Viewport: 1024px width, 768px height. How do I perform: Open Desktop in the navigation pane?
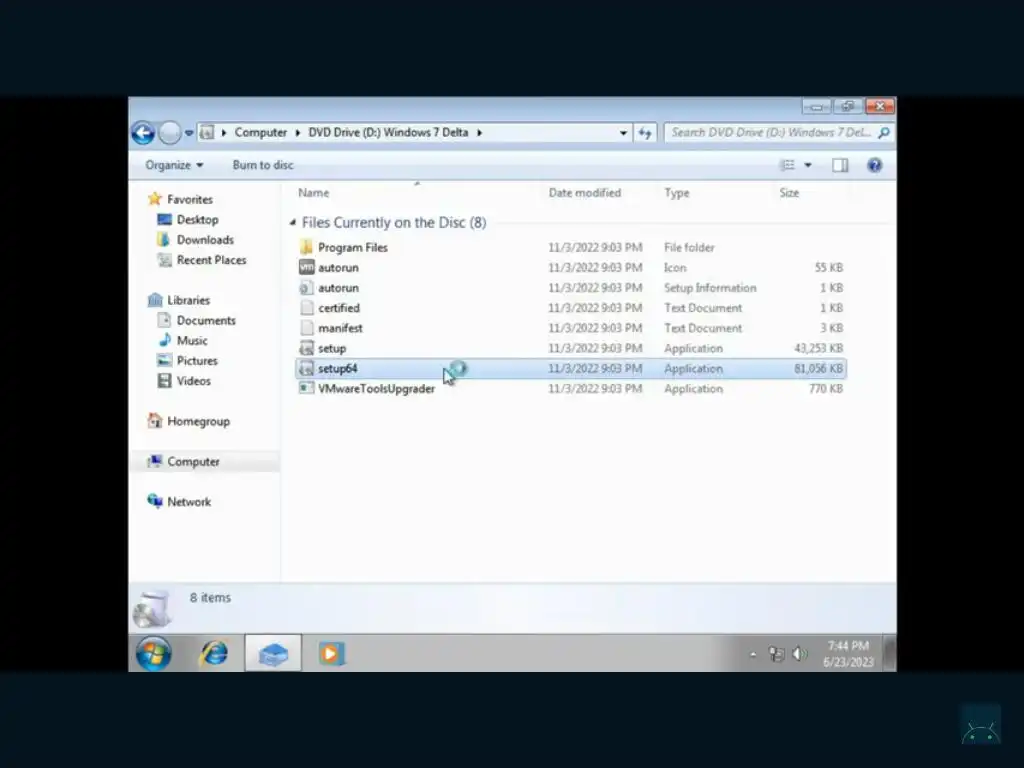(197, 219)
